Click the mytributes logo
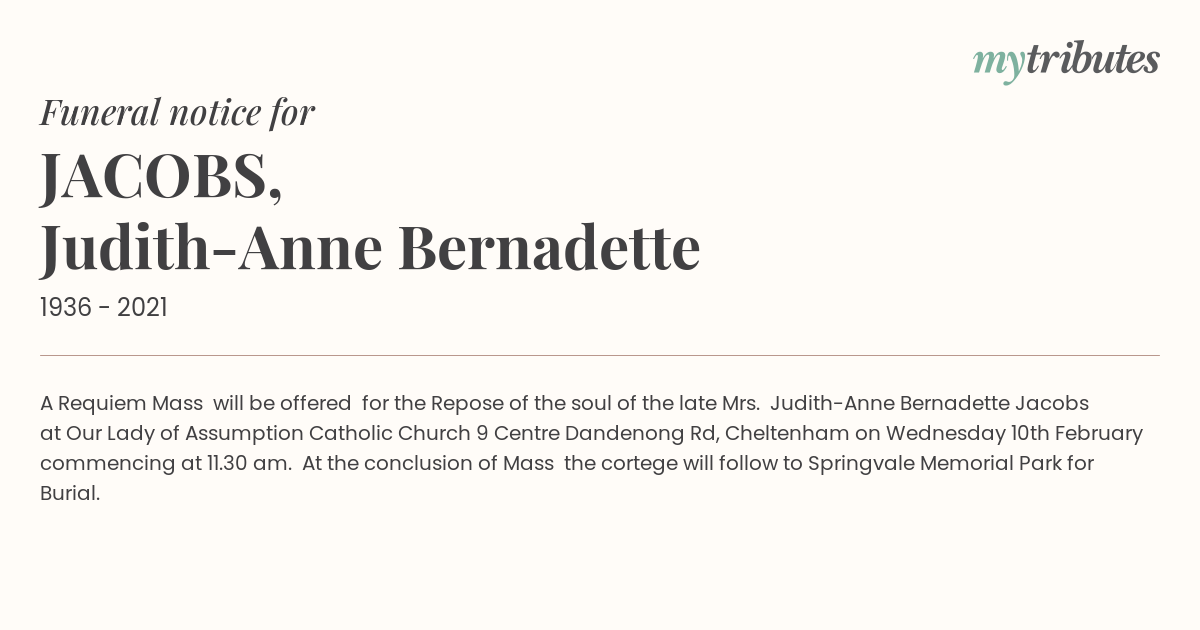Viewport: 1200px width, 630px height. click(x=1066, y=62)
